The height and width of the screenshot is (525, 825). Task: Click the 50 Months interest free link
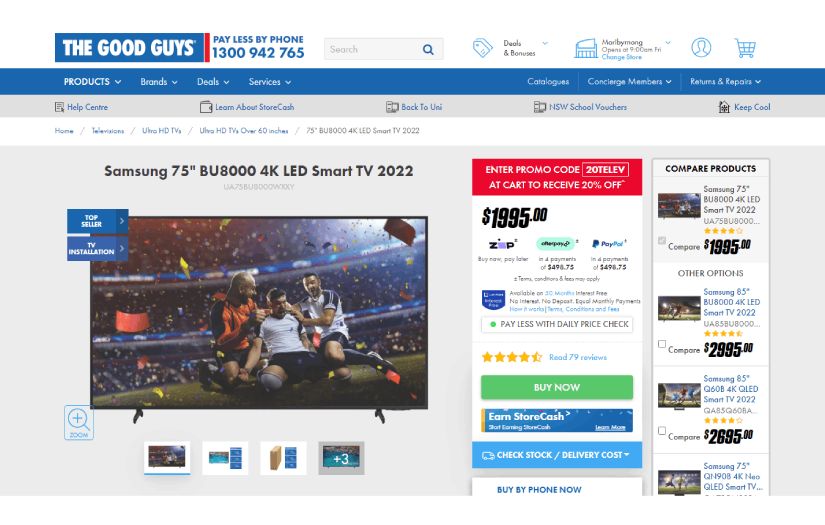click(559, 294)
